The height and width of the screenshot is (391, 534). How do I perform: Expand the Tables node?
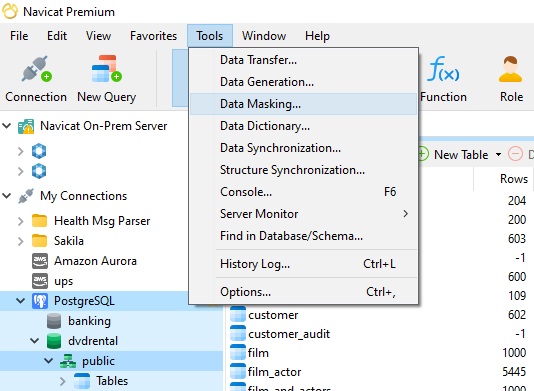coord(62,381)
